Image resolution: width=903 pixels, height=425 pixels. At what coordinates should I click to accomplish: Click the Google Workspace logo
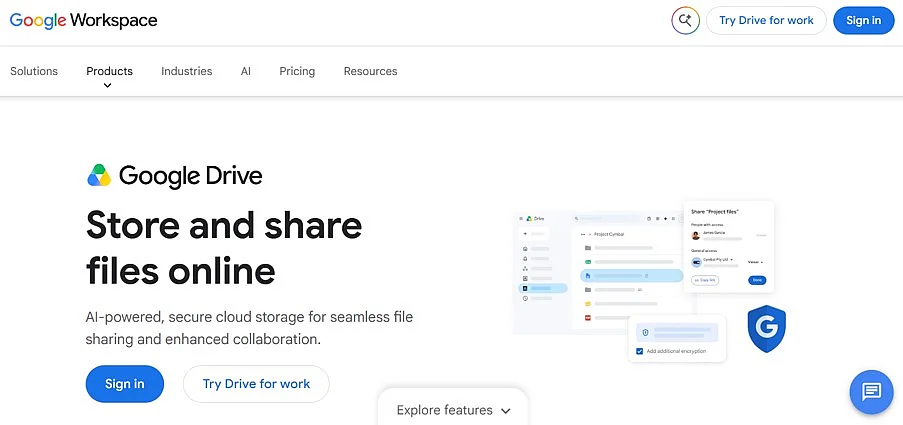click(x=84, y=21)
